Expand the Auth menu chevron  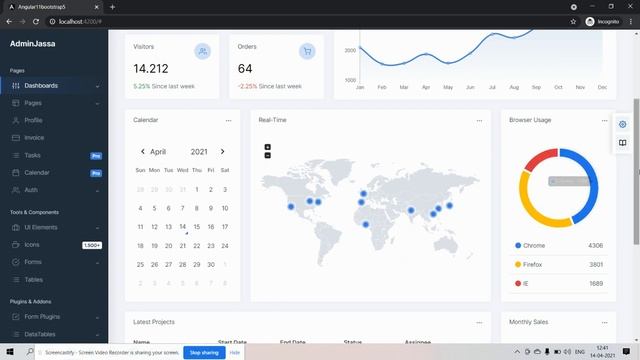coord(97,191)
